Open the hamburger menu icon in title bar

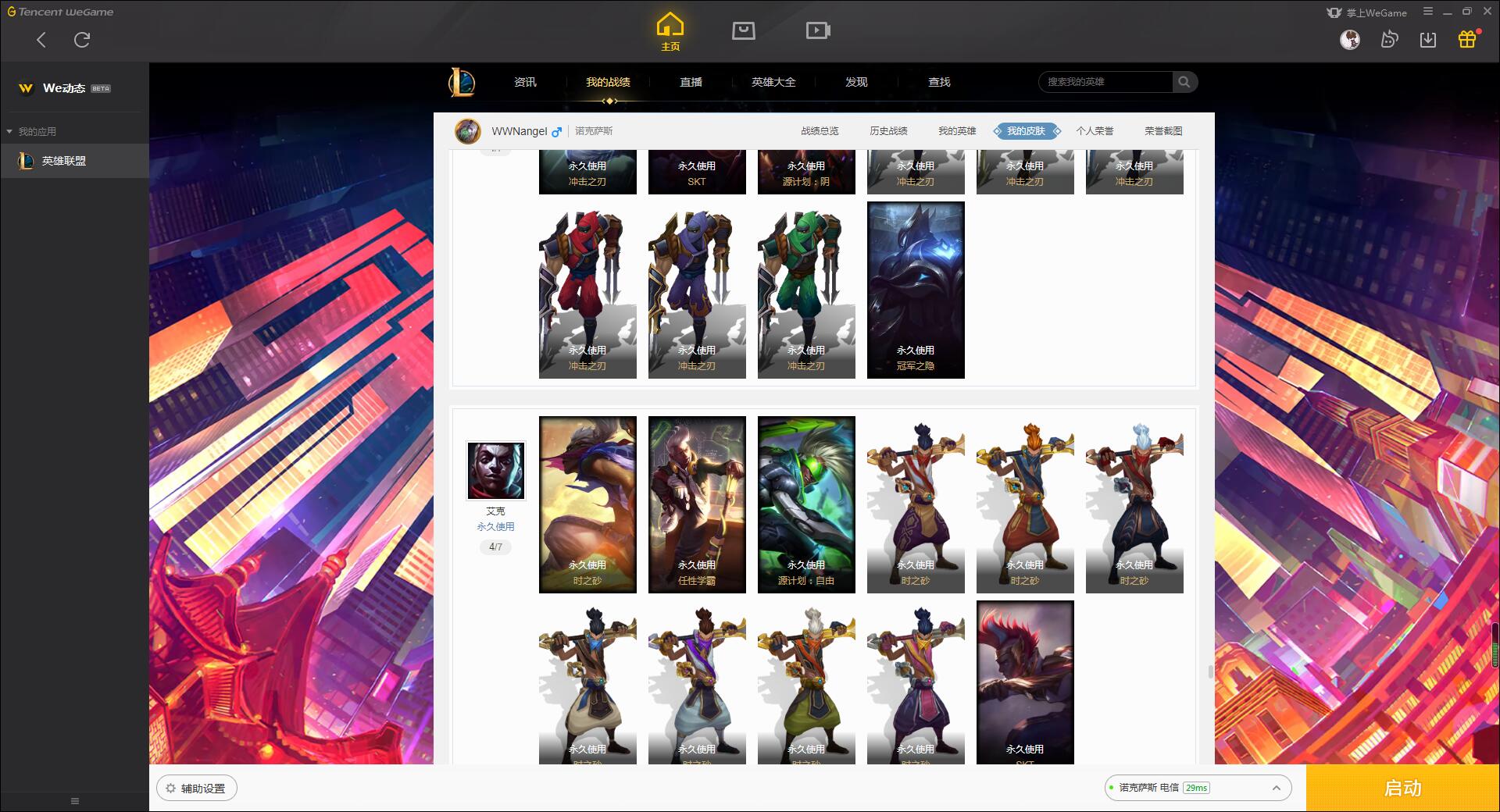pyautogui.click(x=1427, y=12)
